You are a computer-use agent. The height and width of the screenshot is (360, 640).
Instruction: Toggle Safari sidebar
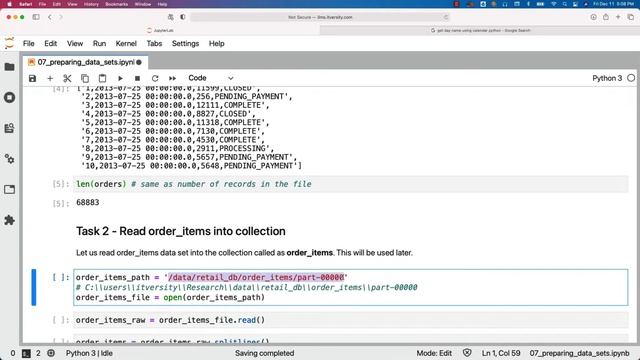36,17
